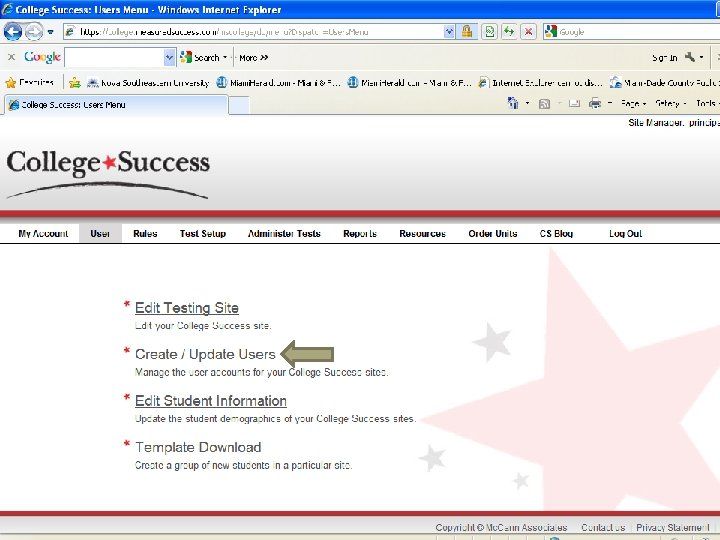Open Nova Southeastern University bookmark
The height and width of the screenshot is (540, 720).
point(148,83)
